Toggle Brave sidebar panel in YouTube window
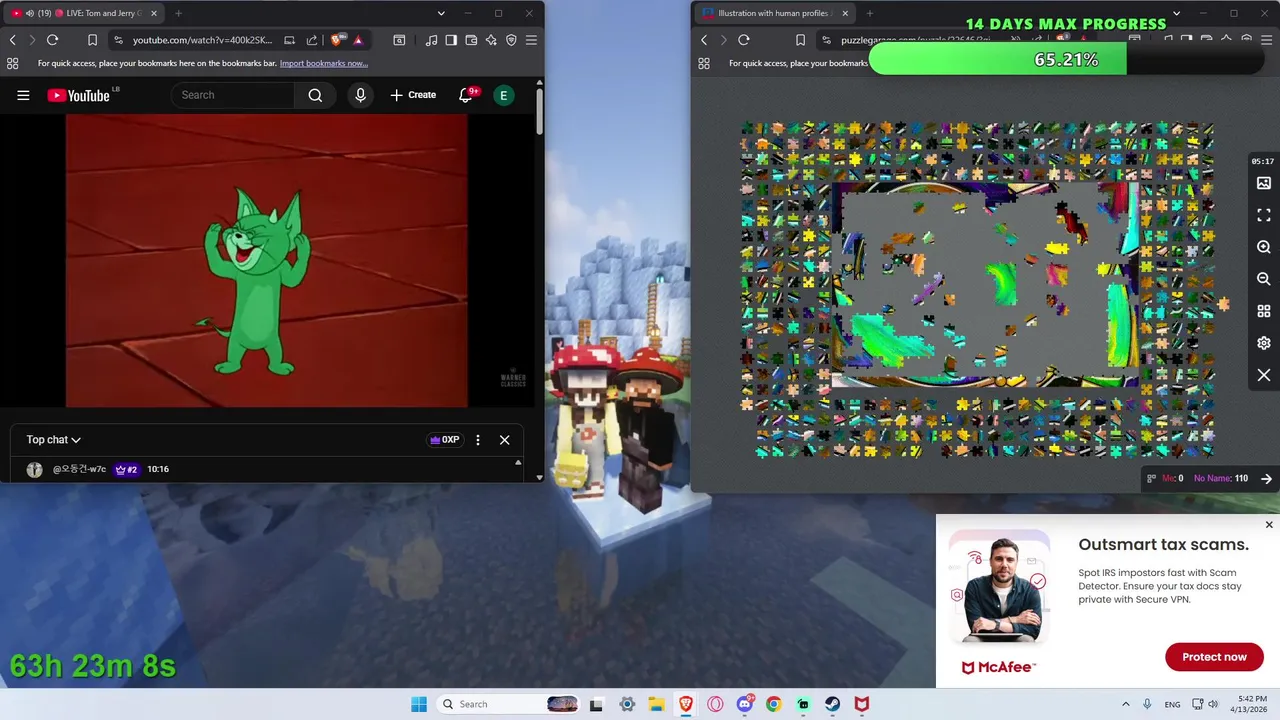This screenshot has height=720, width=1280. coord(451,40)
